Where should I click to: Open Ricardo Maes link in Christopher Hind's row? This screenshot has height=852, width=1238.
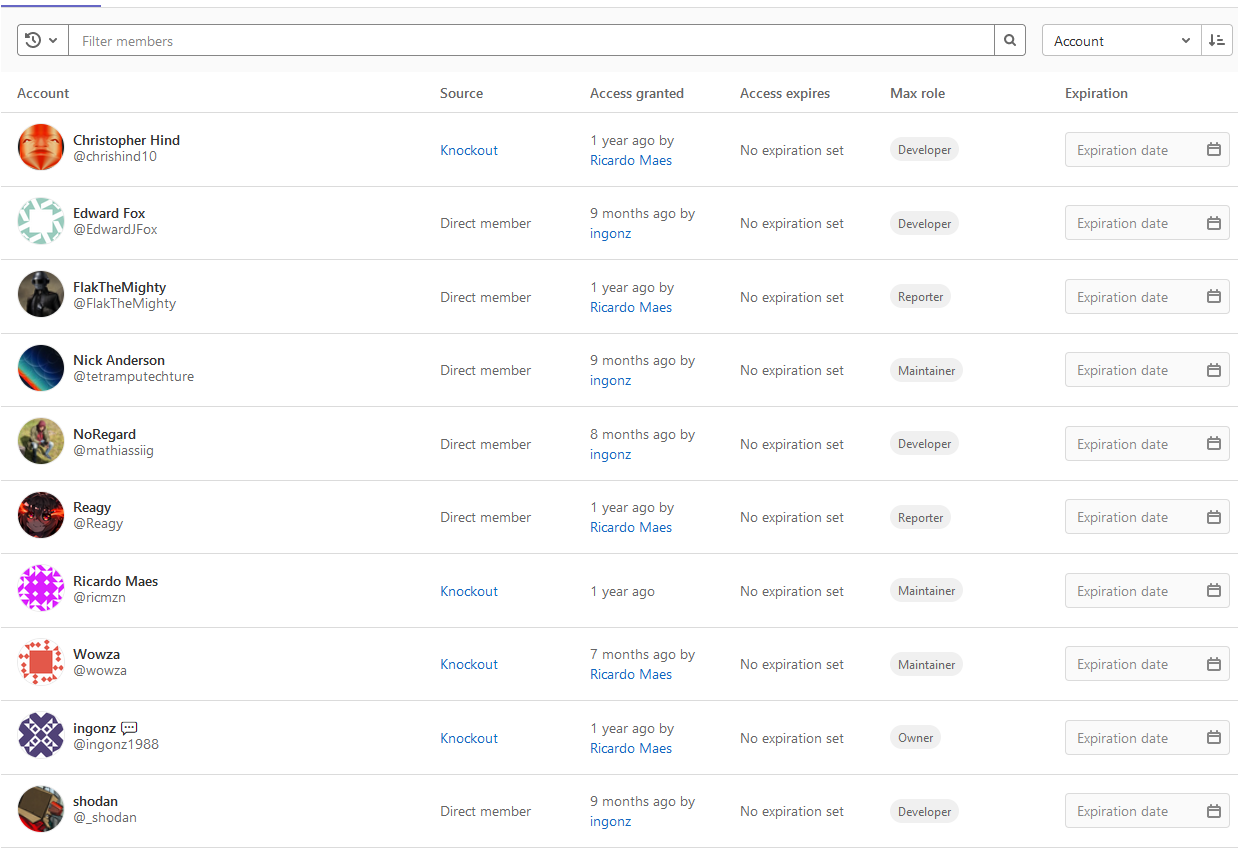[631, 160]
